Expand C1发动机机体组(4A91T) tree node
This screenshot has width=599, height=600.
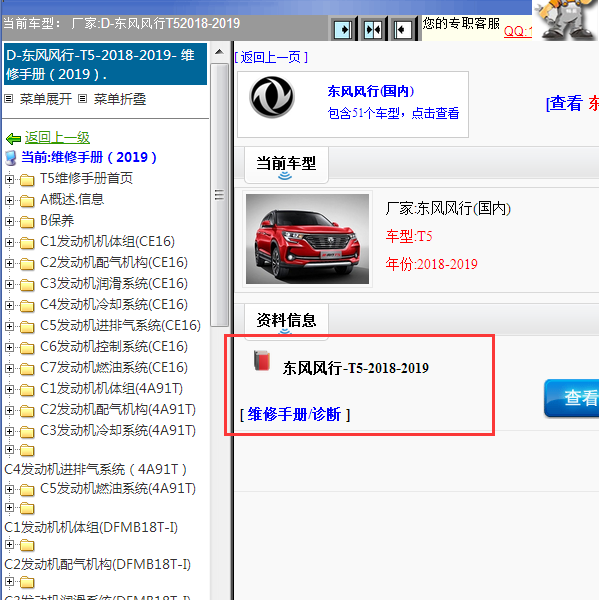9,390
